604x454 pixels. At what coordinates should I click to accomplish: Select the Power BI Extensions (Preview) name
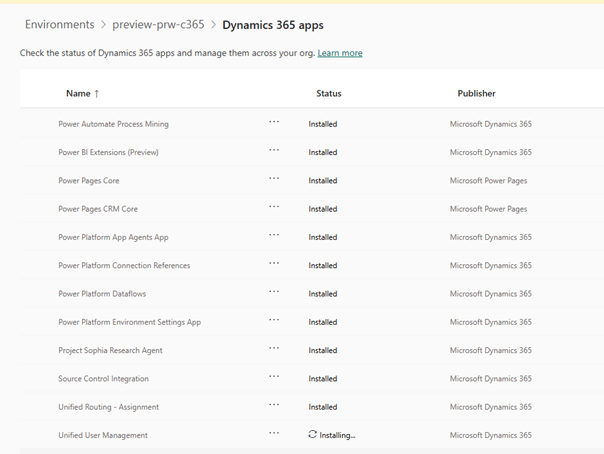108,152
